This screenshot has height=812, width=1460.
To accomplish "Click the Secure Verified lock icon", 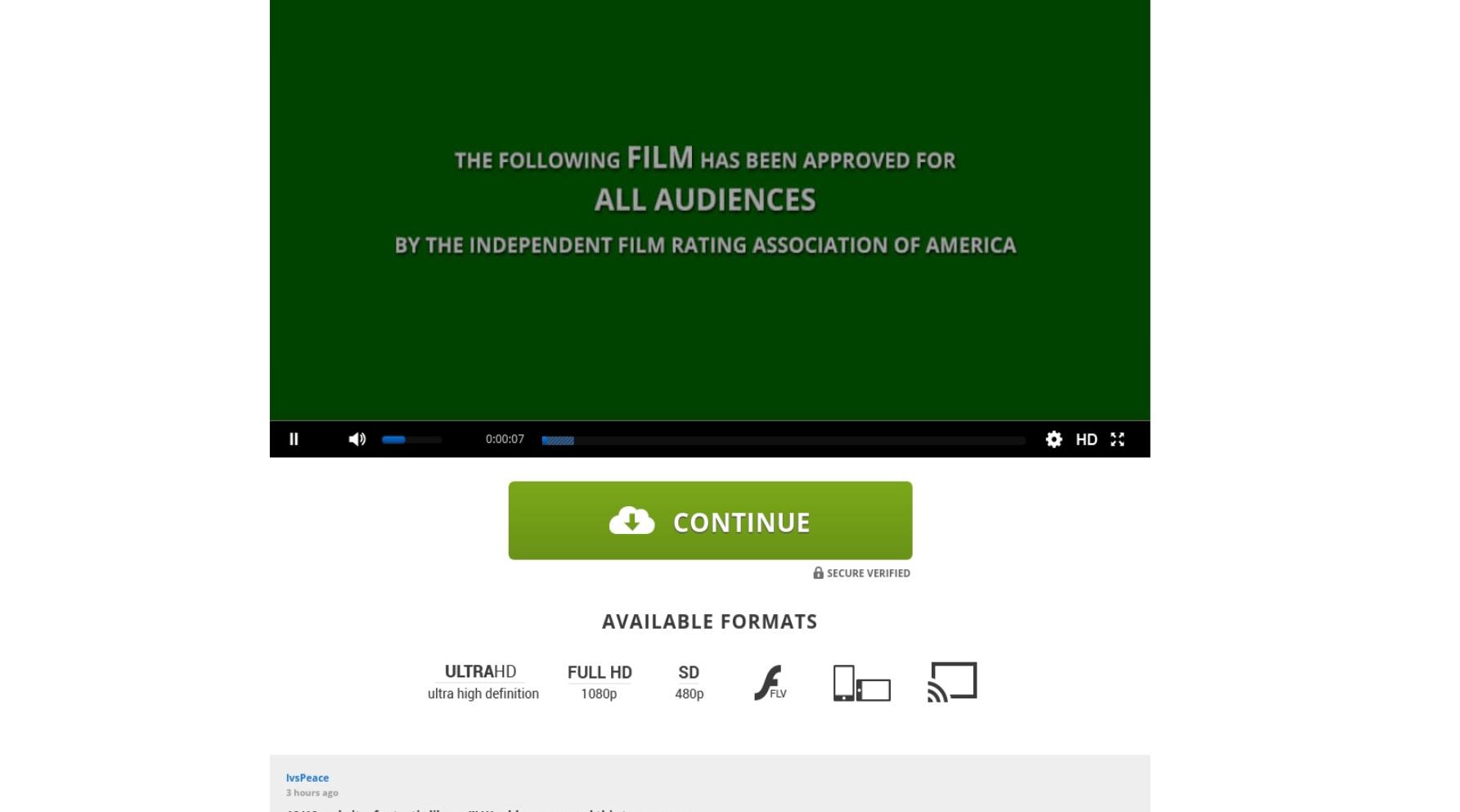I will 818,572.
